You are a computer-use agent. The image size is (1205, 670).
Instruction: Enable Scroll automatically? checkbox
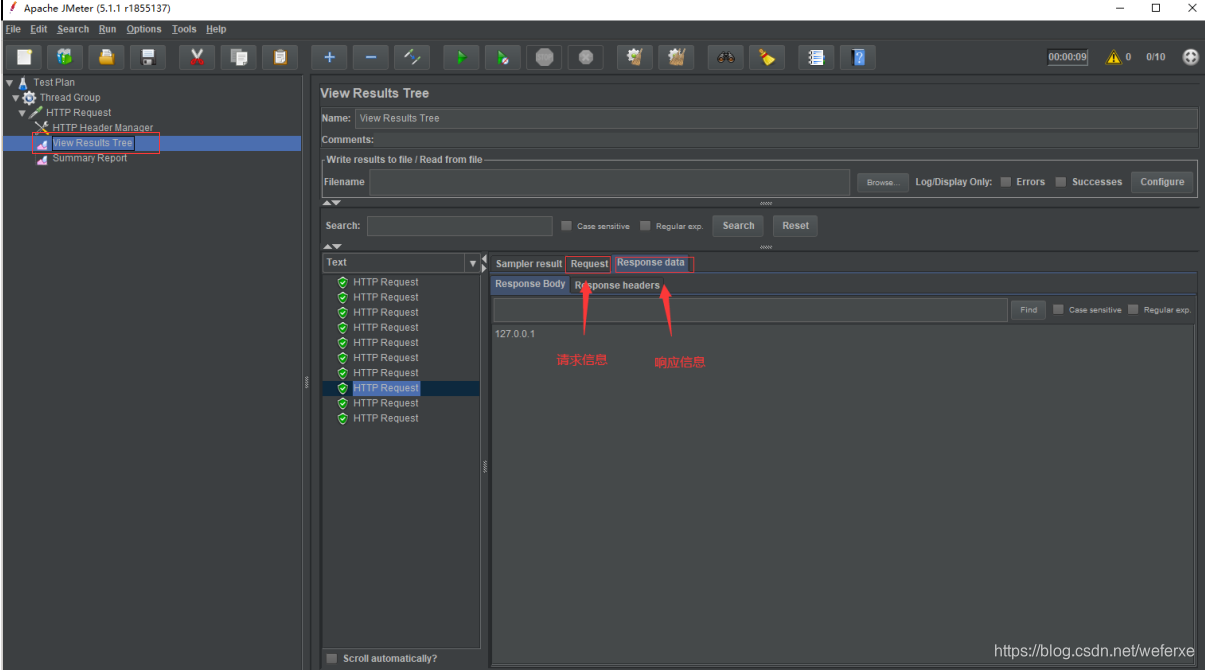tap(332, 658)
